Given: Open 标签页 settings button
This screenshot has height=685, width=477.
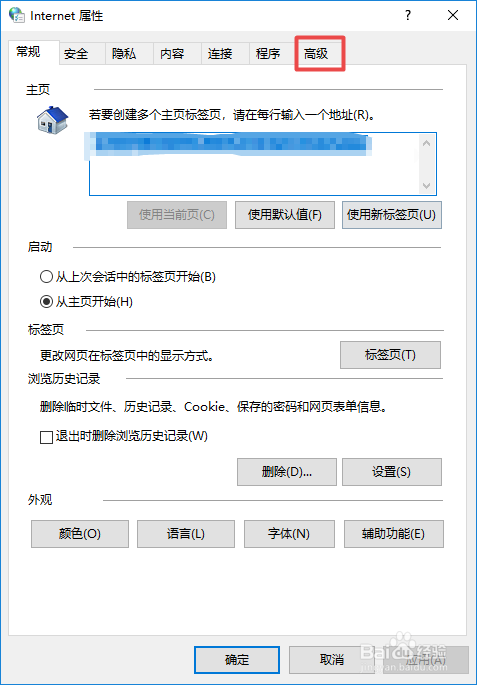Looking at the screenshot, I should [390, 355].
